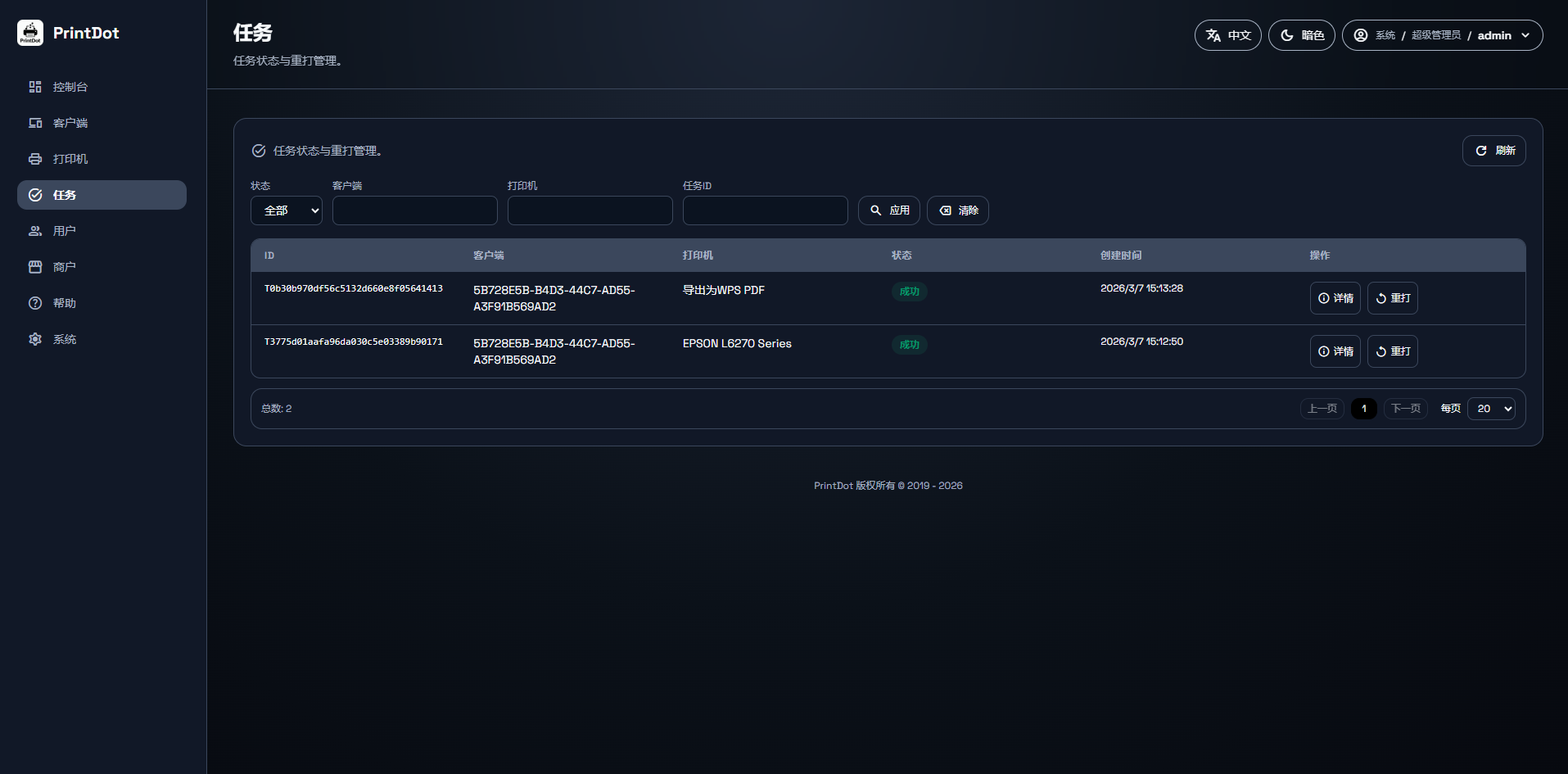Open 用户 users section

64,231
